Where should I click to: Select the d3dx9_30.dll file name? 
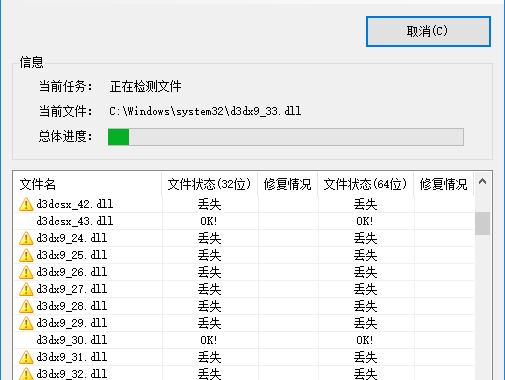(x=72, y=340)
